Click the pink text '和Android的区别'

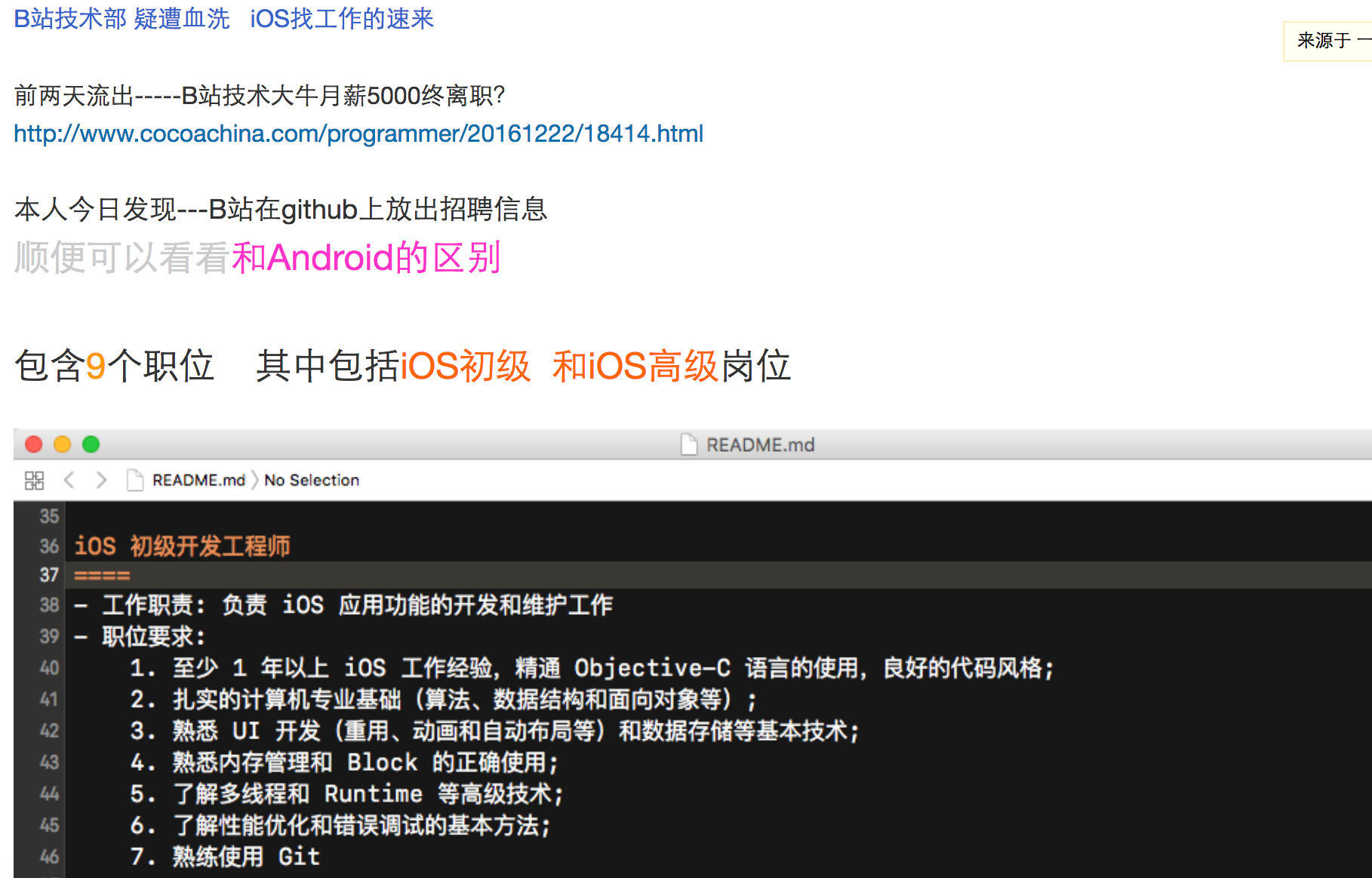coord(366,258)
